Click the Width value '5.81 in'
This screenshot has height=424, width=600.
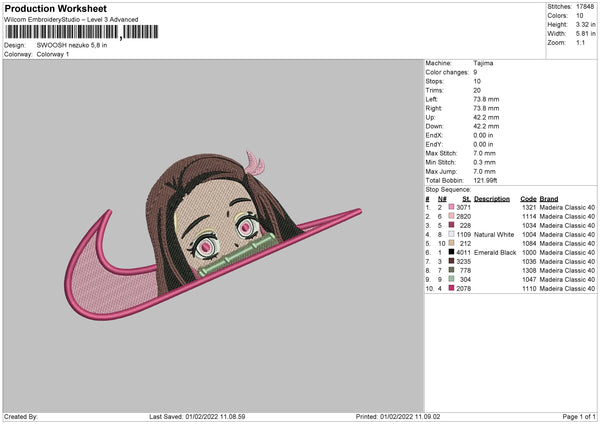[x=586, y=34]
